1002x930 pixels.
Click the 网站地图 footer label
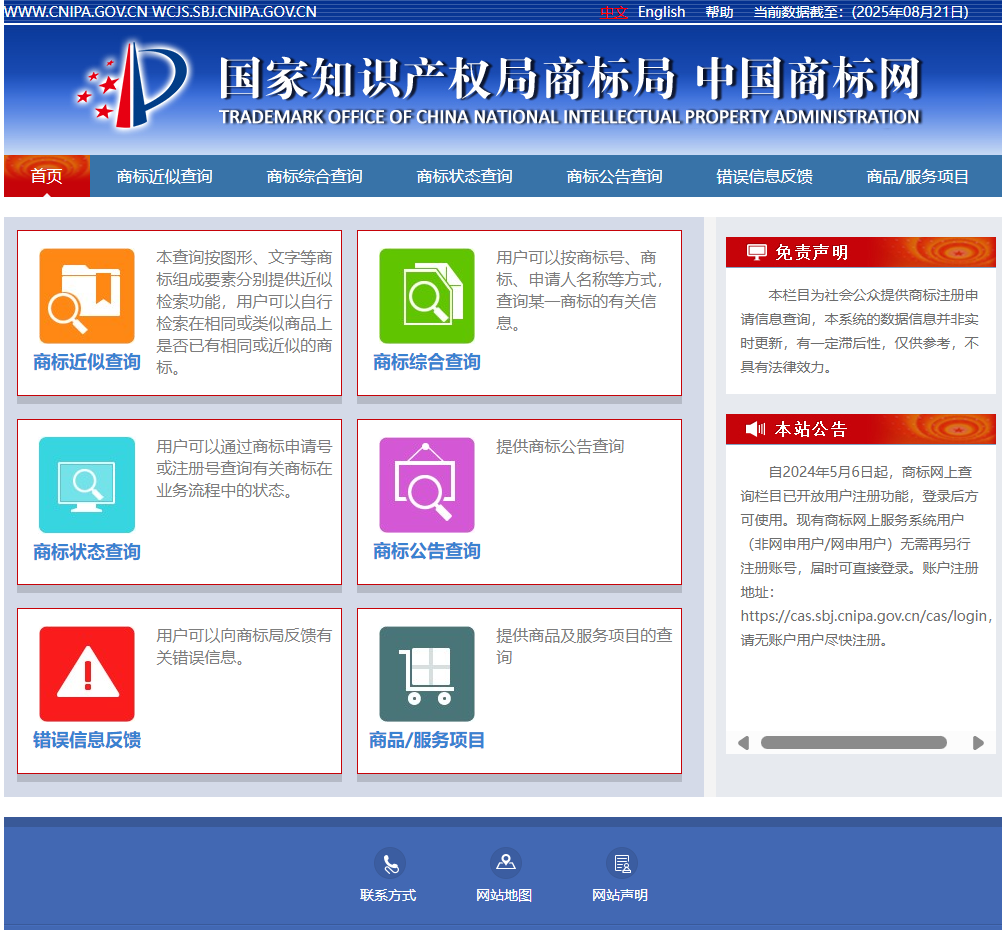pyautogui.click(x=504, y=895)
